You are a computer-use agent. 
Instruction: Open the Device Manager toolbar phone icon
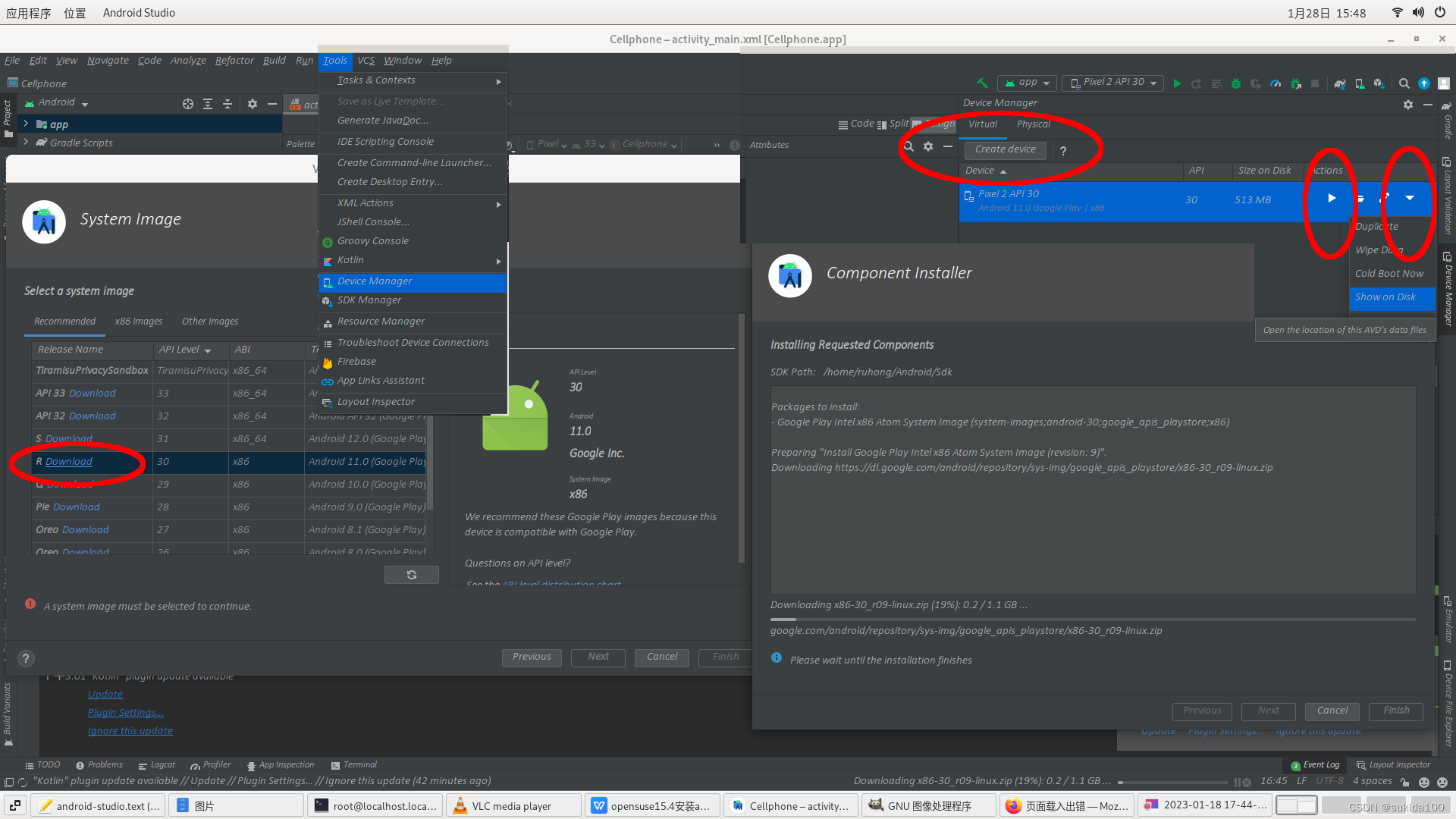(1360, 83)
